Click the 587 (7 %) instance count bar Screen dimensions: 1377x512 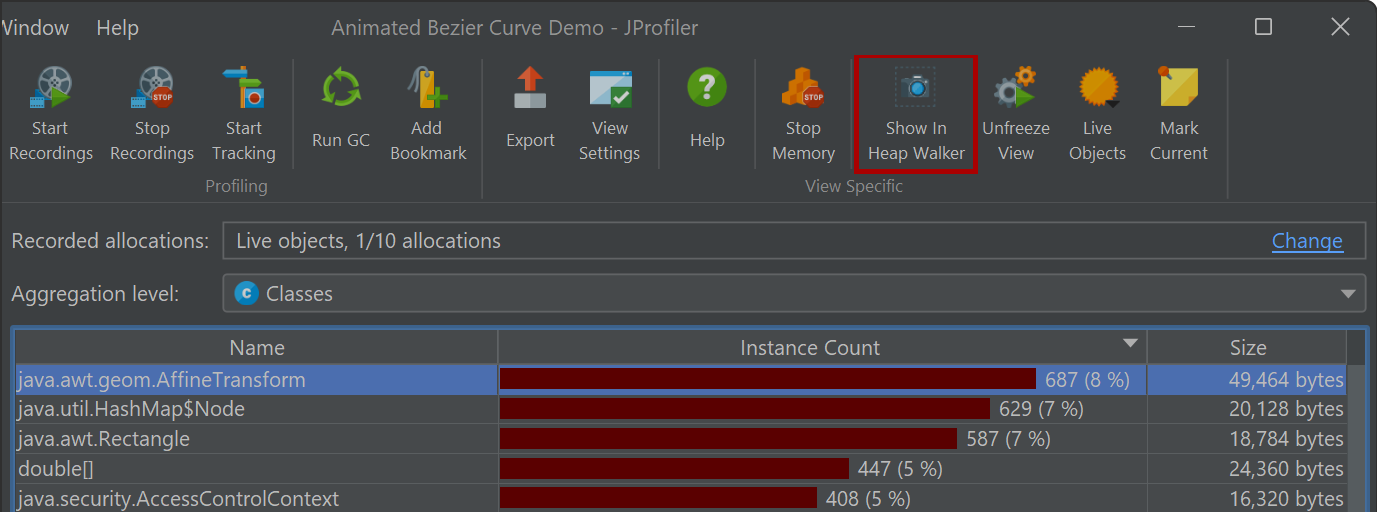pyautogui.click(x=728, y=439)
